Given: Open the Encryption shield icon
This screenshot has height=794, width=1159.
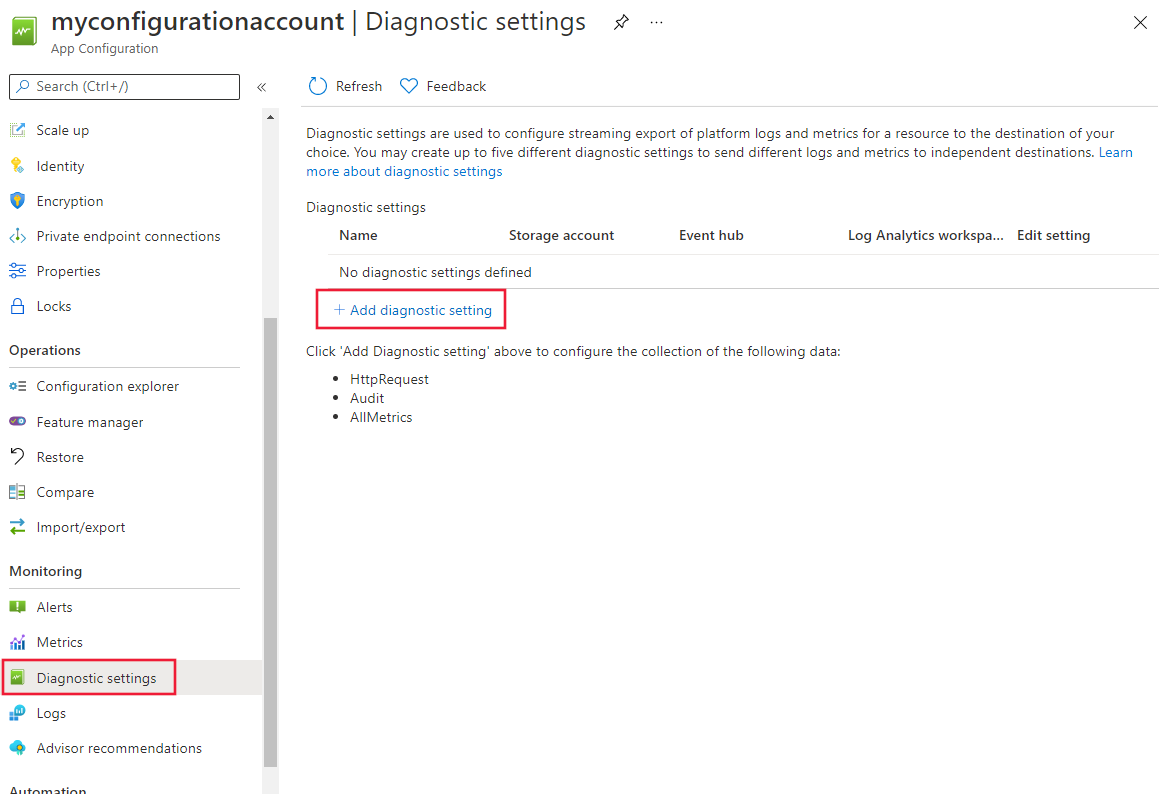Looking at the screenshot, I should [18, 200].
